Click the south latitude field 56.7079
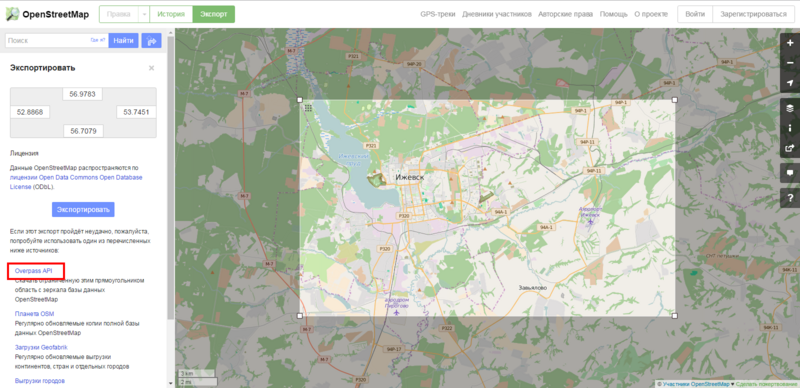This screenshot has width=800, height=388. tap(83, 131)
